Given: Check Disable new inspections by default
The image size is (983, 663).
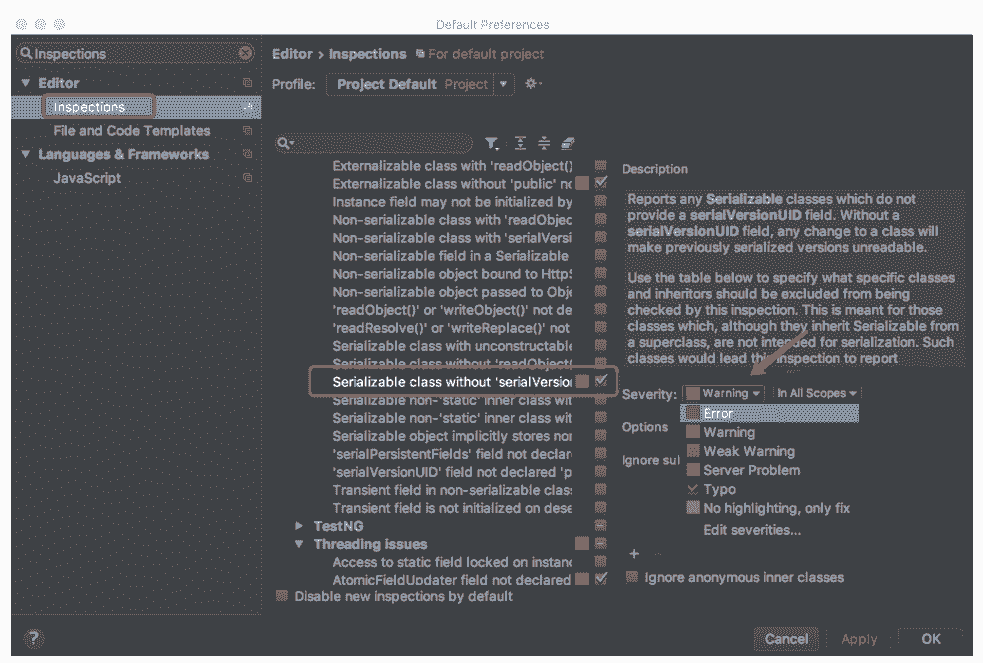Looking at the screenshot, I should click(x=282, y=596).
